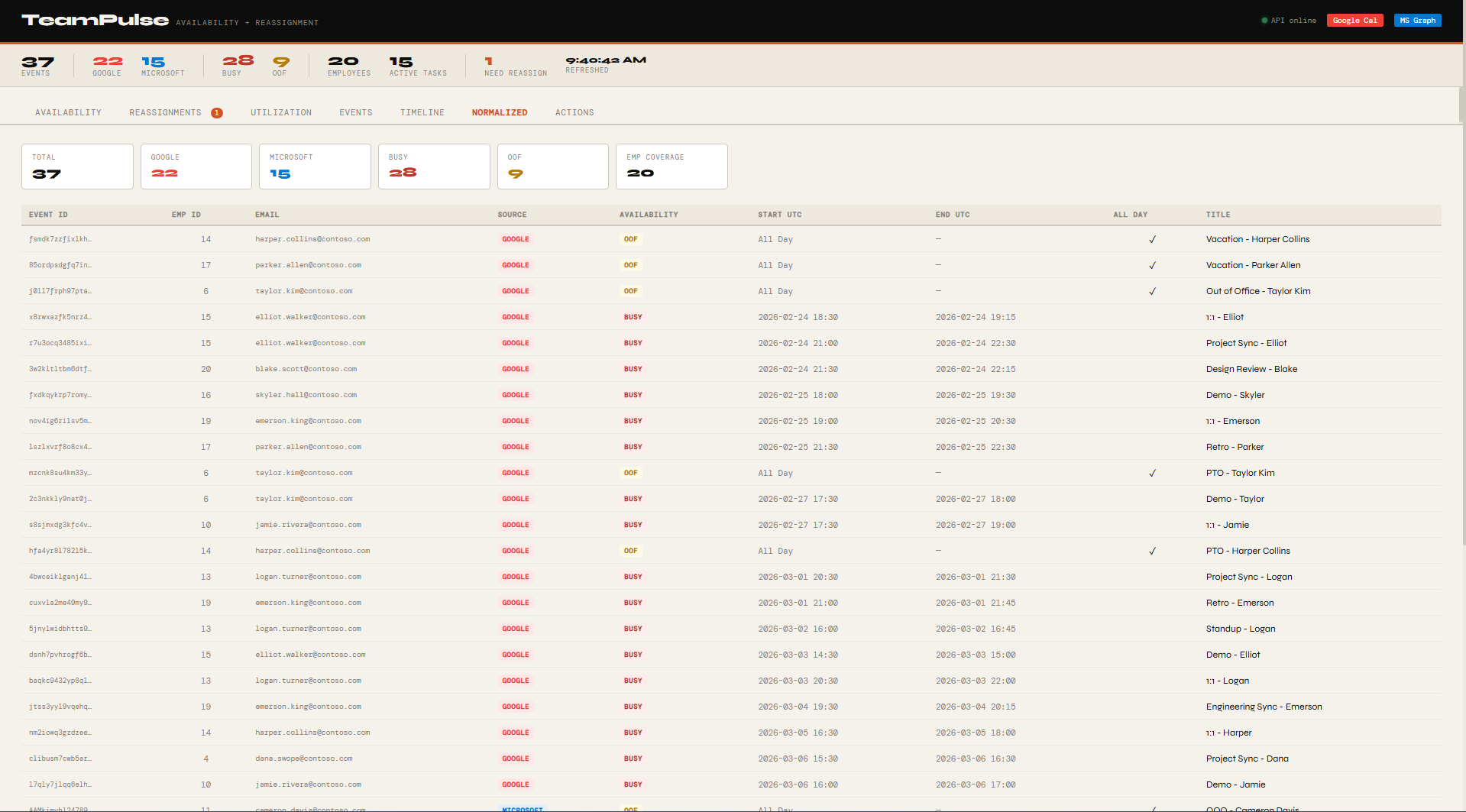Click all-day checkmark for PTO - Harper Collins

point(1152,551)
